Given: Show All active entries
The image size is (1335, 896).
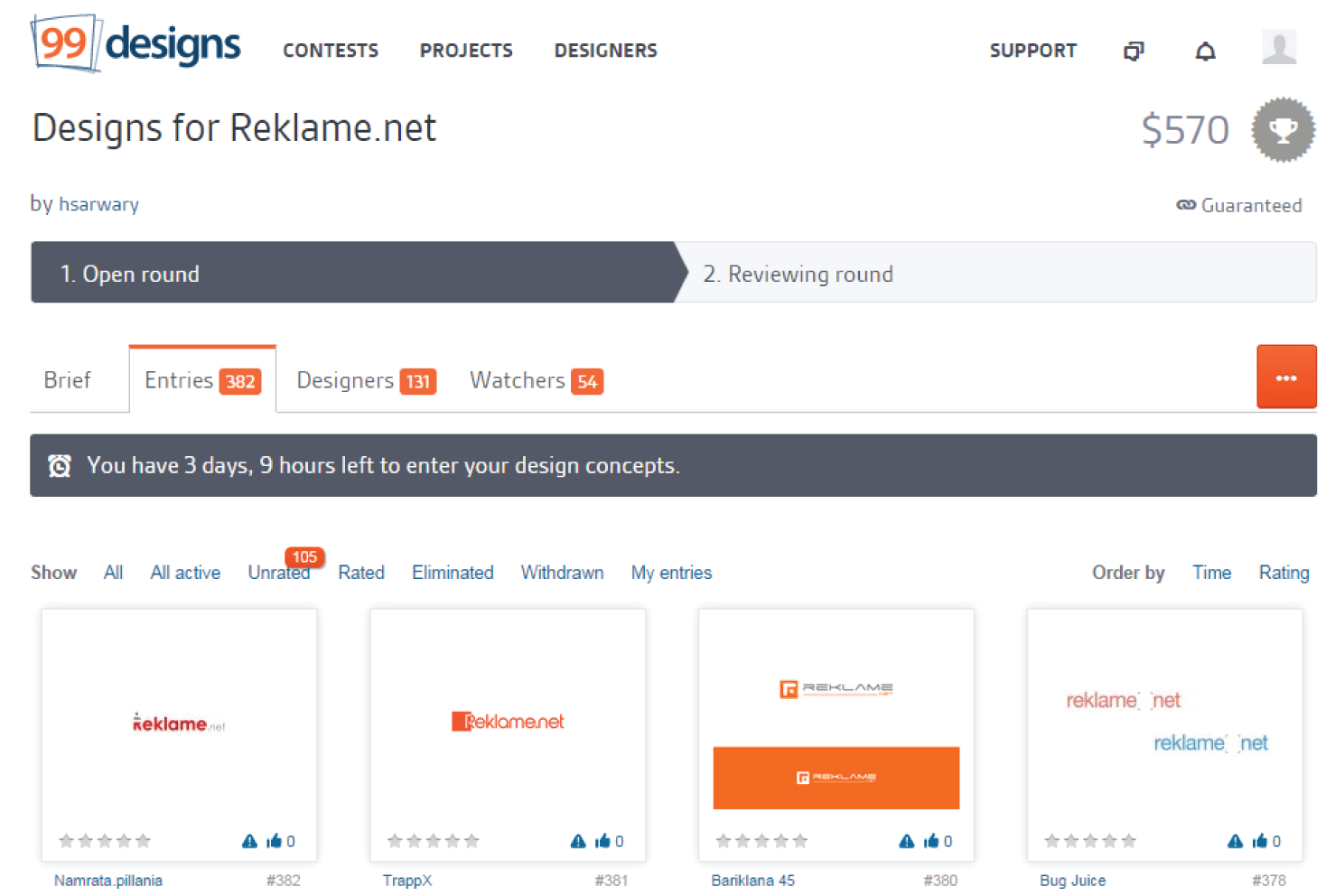Looking at the screenshot, I should [x=185, y=573].
